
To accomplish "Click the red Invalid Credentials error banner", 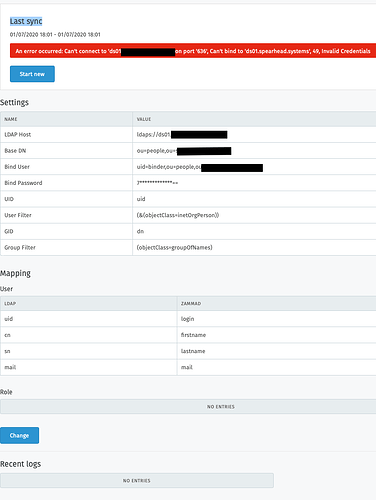I will tap(193, 51).
